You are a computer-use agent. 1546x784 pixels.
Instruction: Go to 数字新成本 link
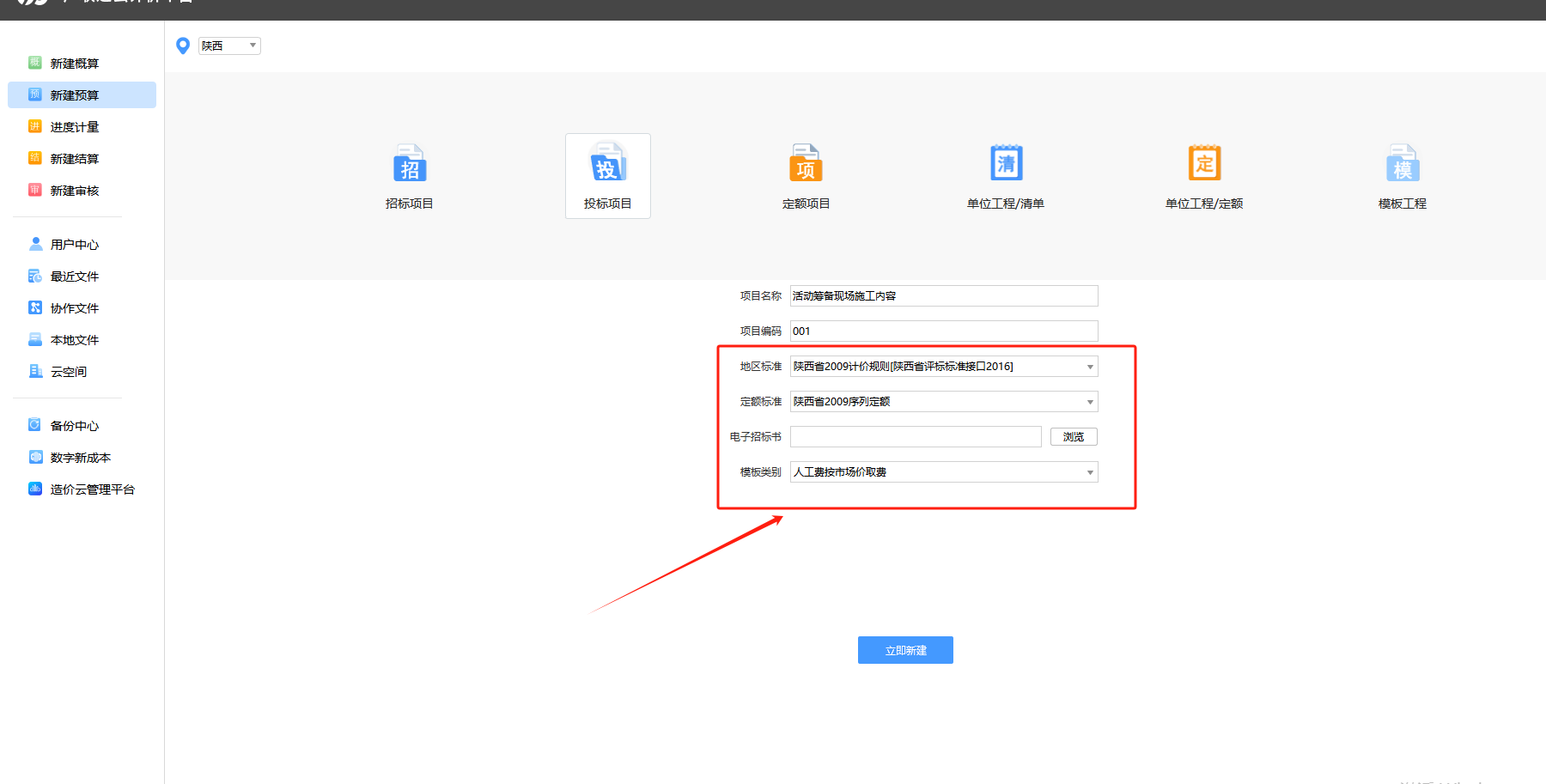pos(81,458)
